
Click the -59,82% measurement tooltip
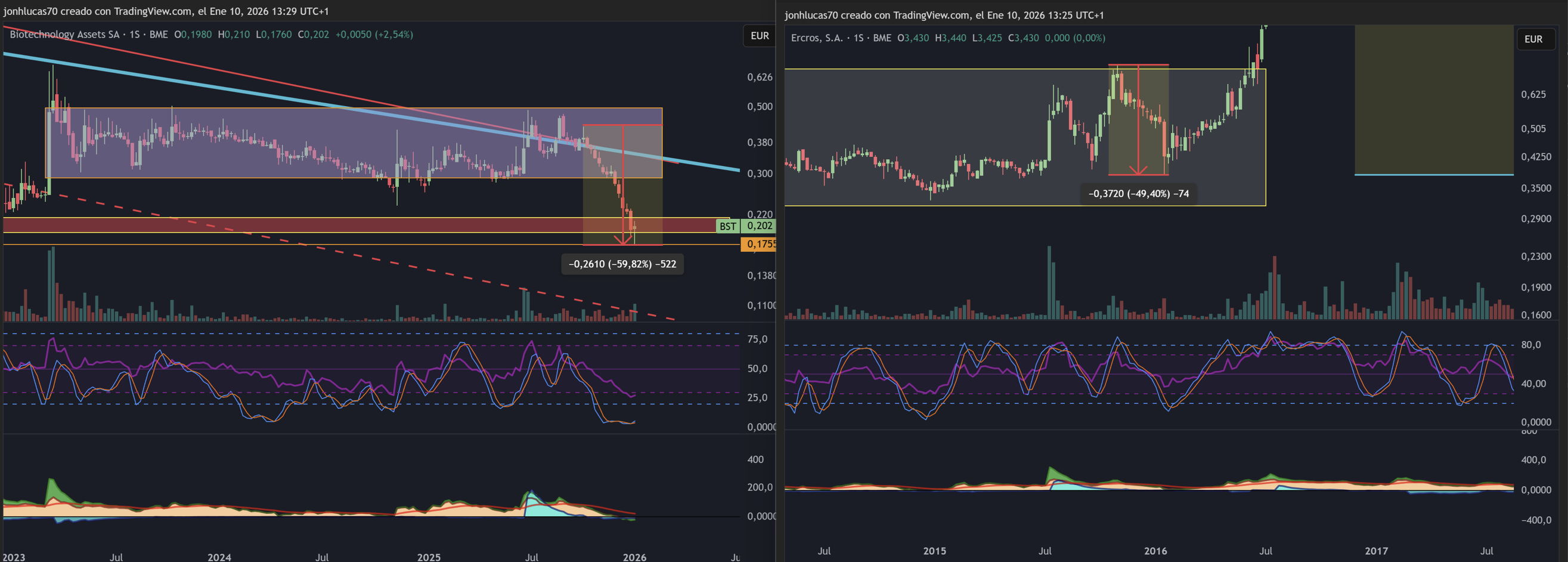tap(621, 264)
